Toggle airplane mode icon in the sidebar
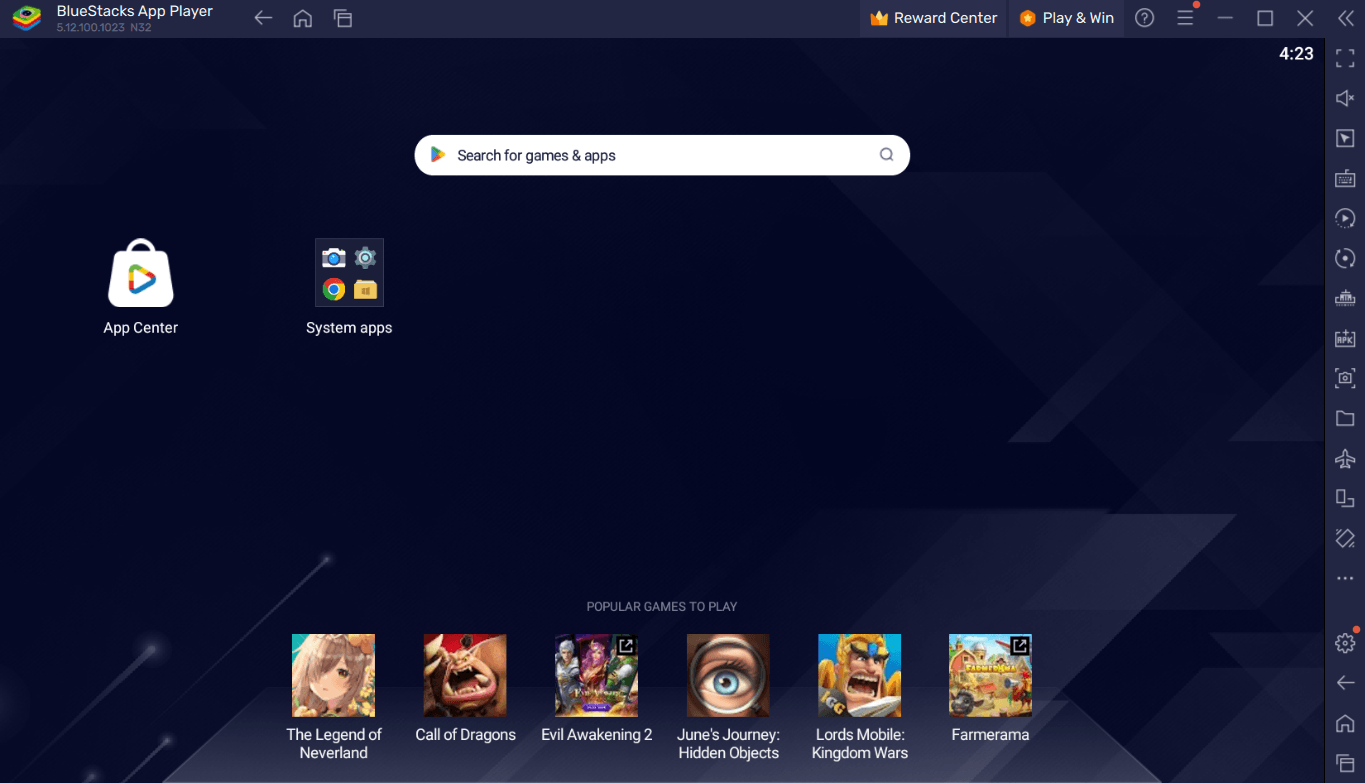1365x783 pixels. point(1345,458)
